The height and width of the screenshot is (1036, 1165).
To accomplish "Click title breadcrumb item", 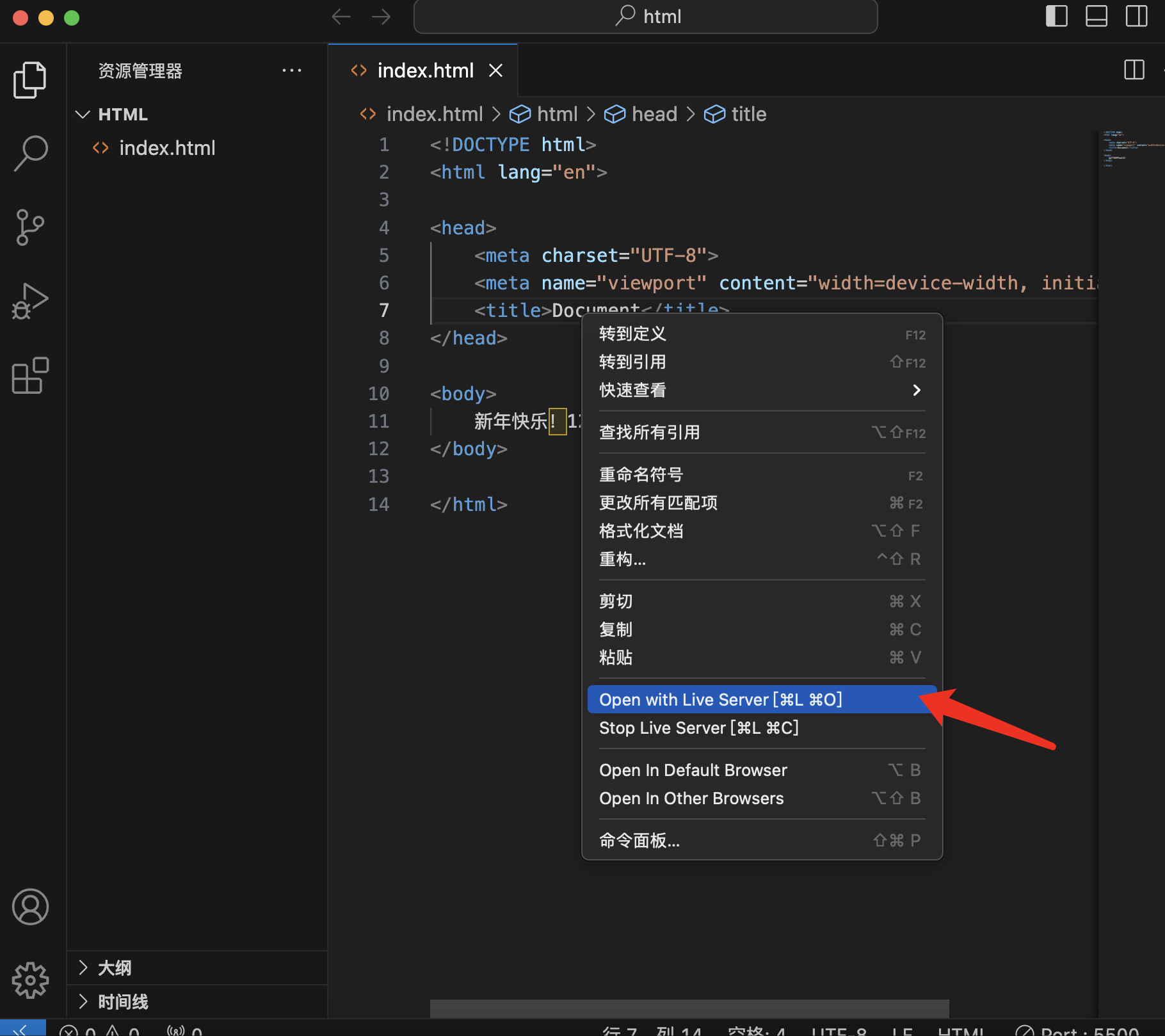I will point(749,114).
